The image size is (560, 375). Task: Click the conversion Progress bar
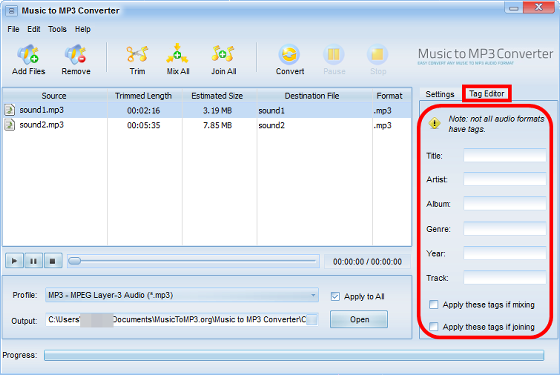(294, 355)
